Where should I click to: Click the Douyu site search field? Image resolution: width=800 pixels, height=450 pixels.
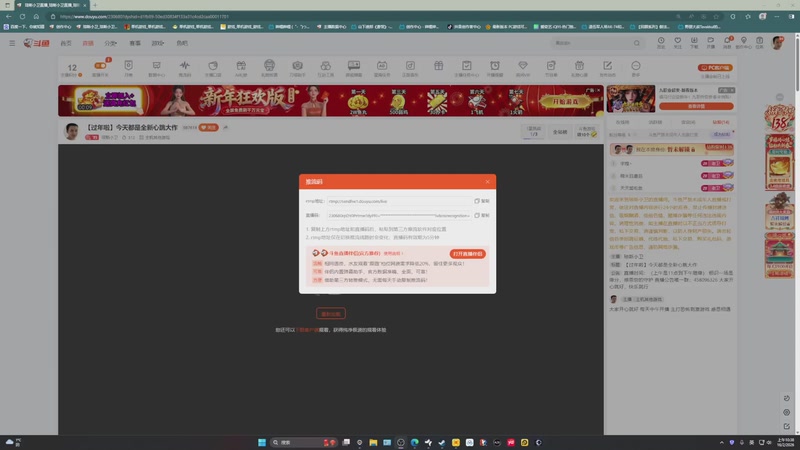click(x=592, y=43)
